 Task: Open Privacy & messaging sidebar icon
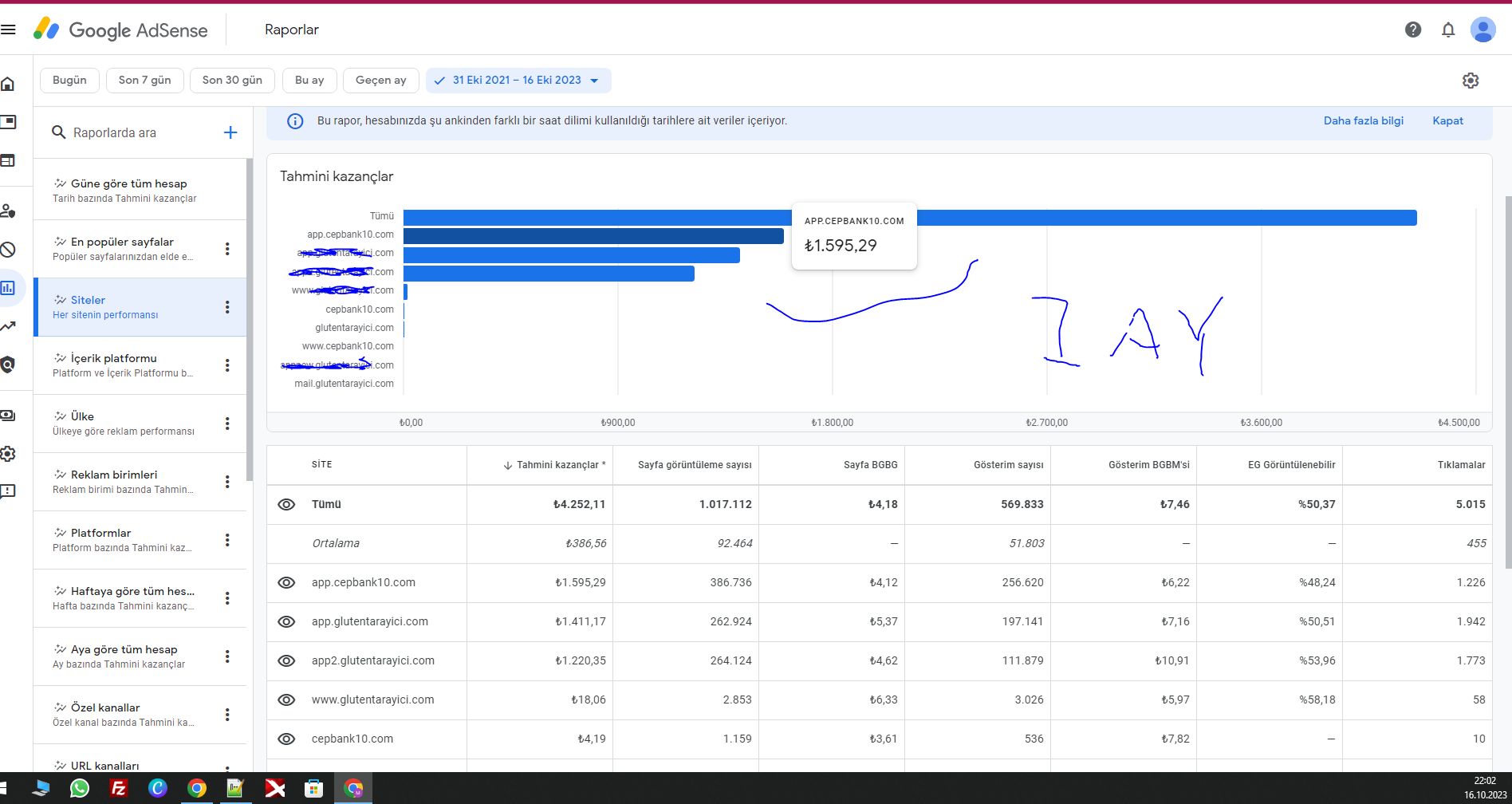pyautogui.click(x=8, y=211)
